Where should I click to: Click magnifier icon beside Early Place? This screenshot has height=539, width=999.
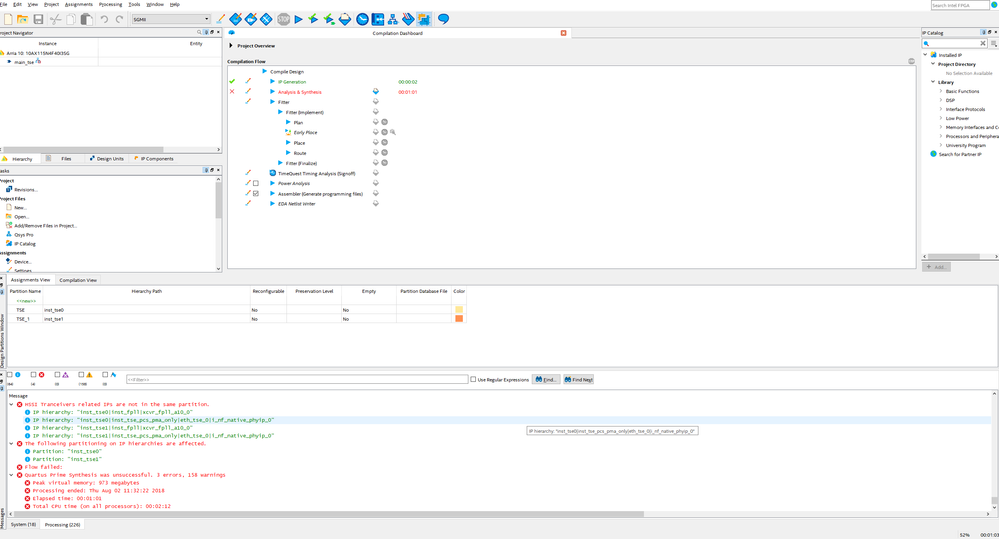click(393, 132)
